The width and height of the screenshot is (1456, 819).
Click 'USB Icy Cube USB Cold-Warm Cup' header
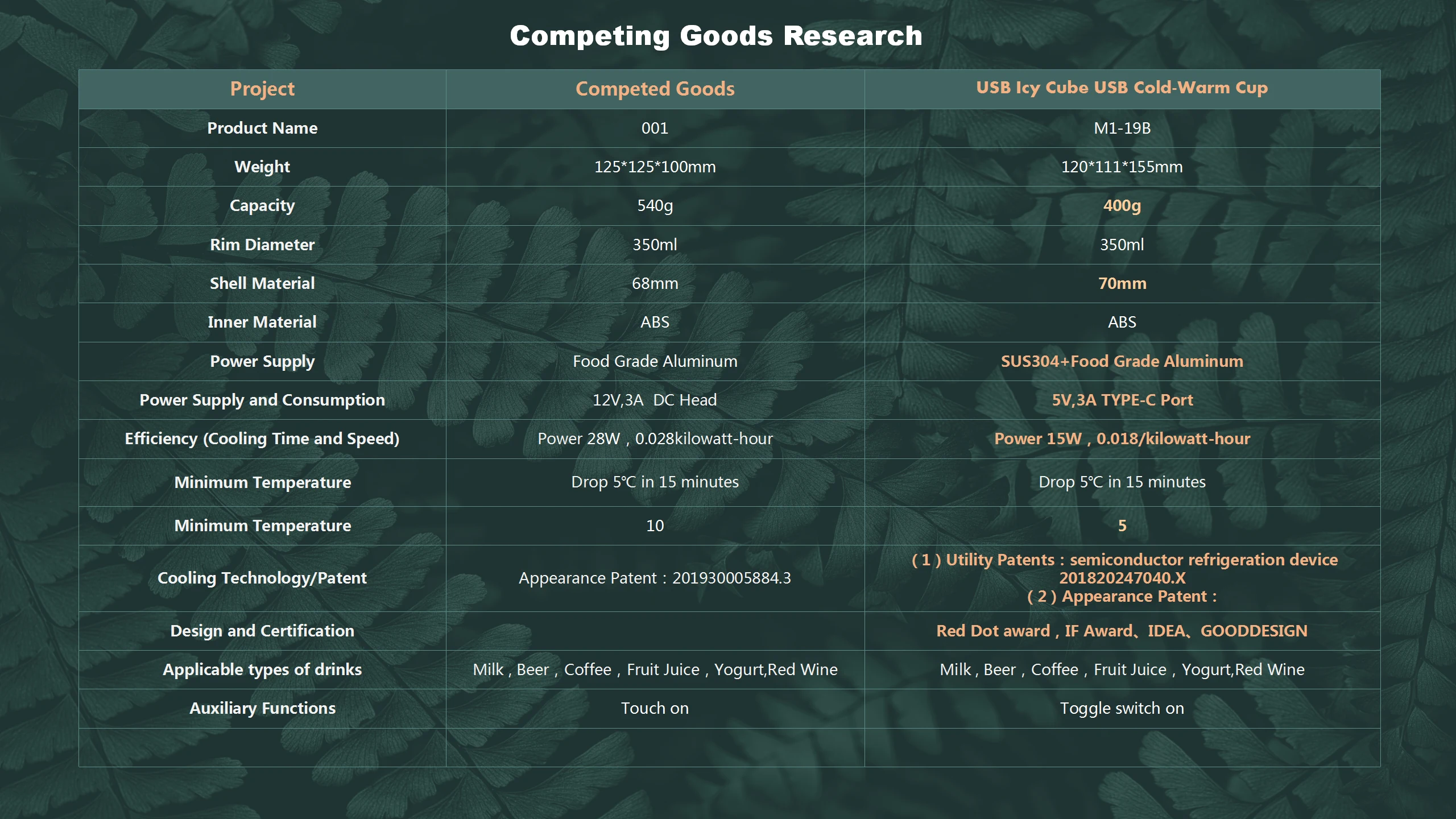pyautogui.click(x=1122, y=88)
